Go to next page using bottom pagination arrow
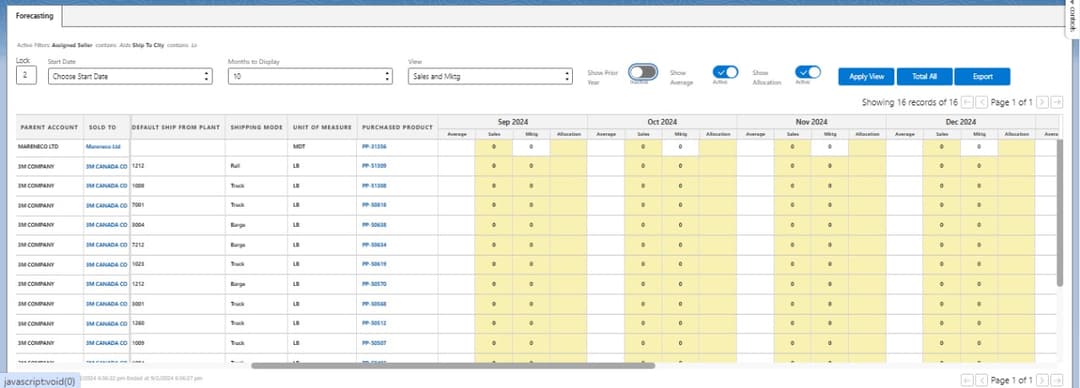 (x=1042, y=380)
